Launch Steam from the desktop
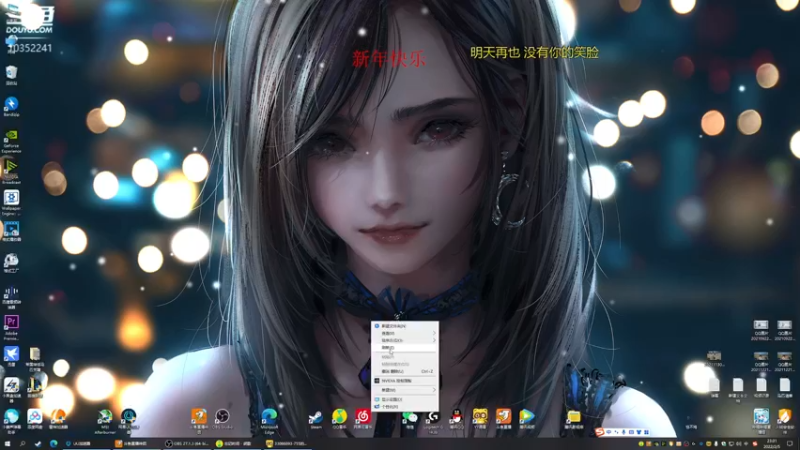 point(316,419)
